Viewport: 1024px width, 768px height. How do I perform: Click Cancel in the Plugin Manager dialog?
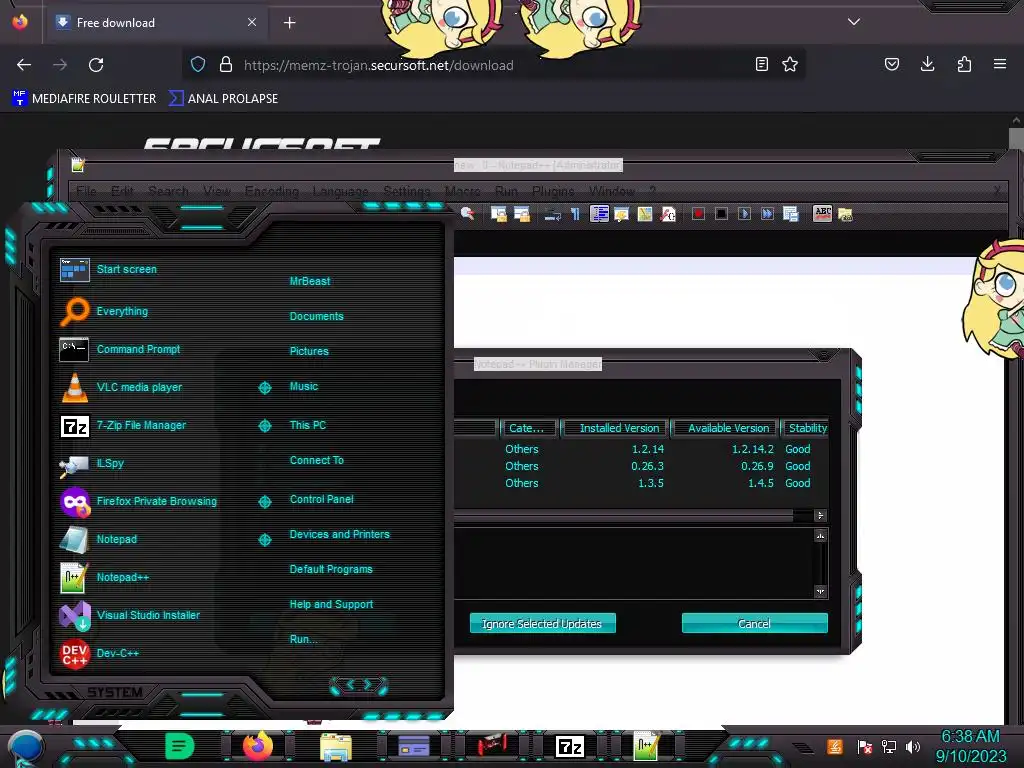[x=754, y=624]
